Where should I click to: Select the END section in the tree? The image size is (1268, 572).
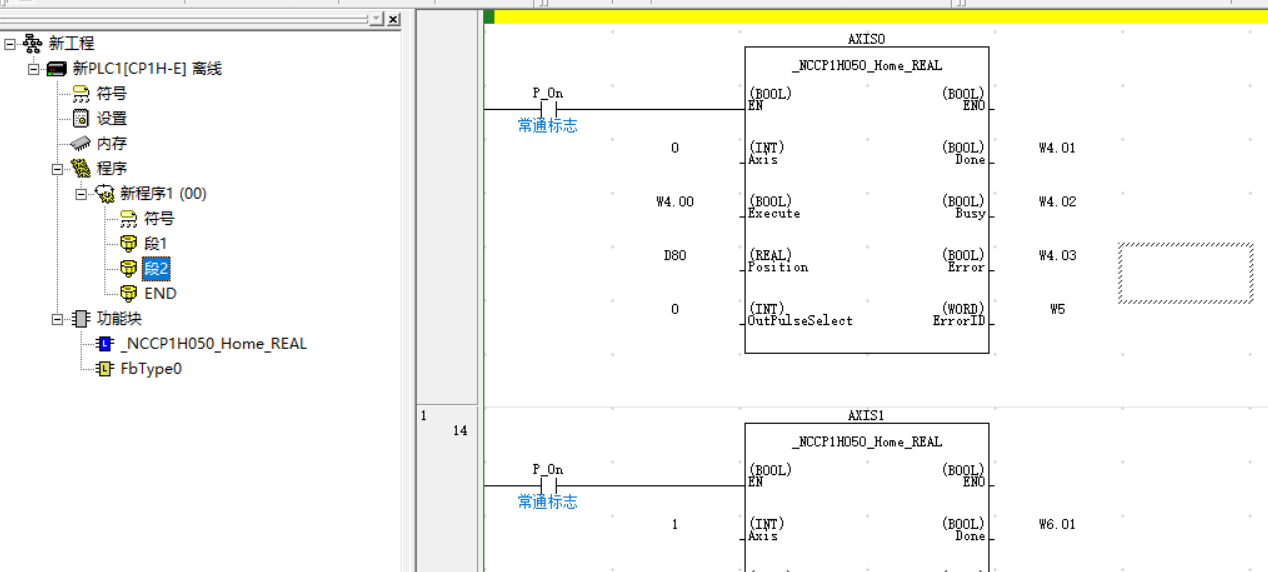[x=159, y=294]
